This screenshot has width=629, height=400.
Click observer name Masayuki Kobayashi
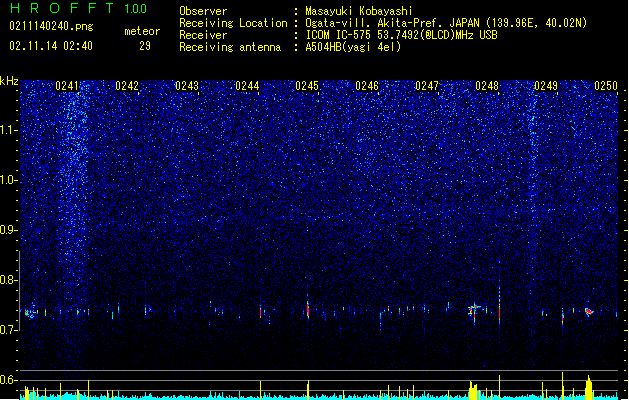(359, 11)
